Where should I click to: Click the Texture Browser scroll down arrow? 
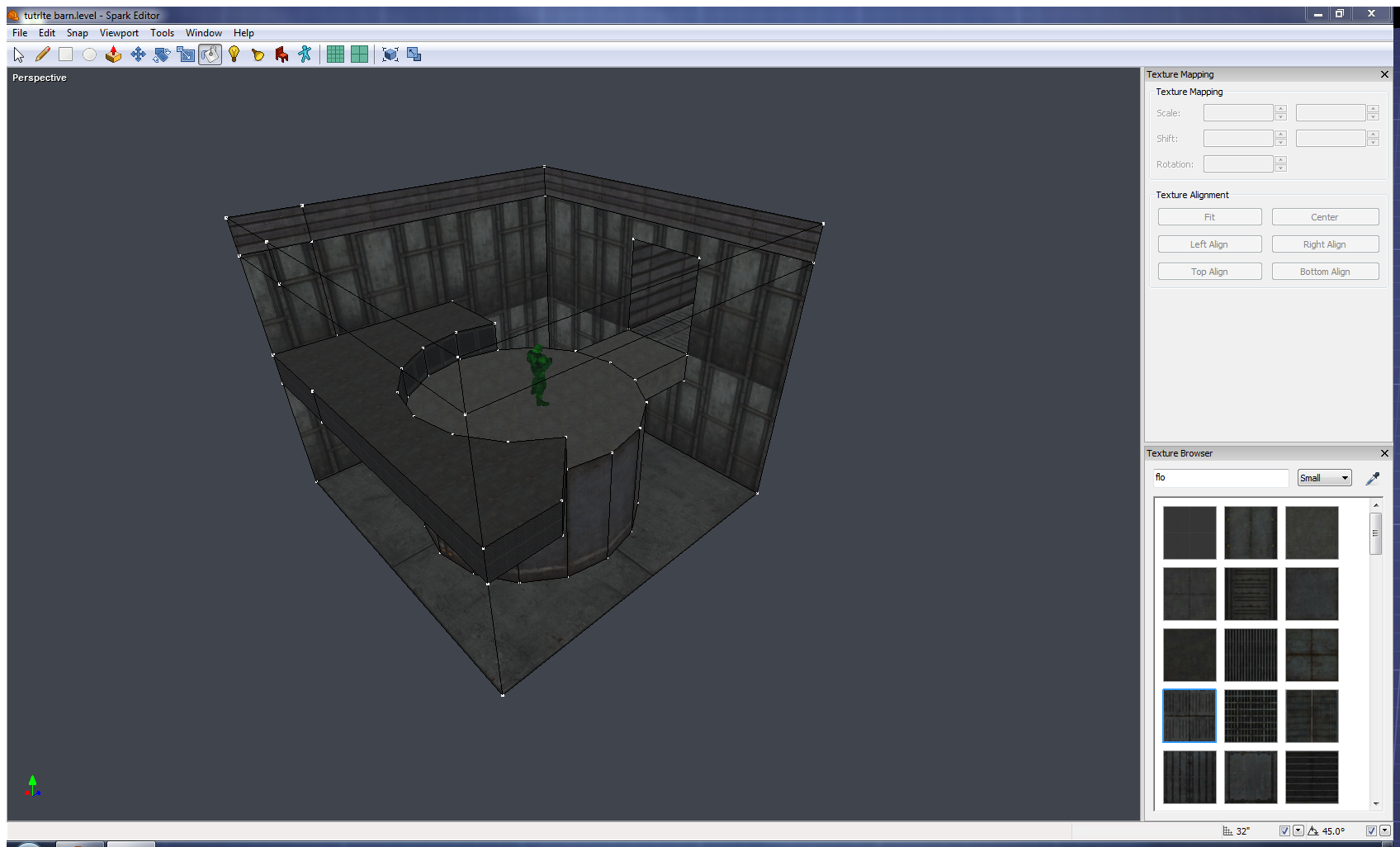(1375, 803)
